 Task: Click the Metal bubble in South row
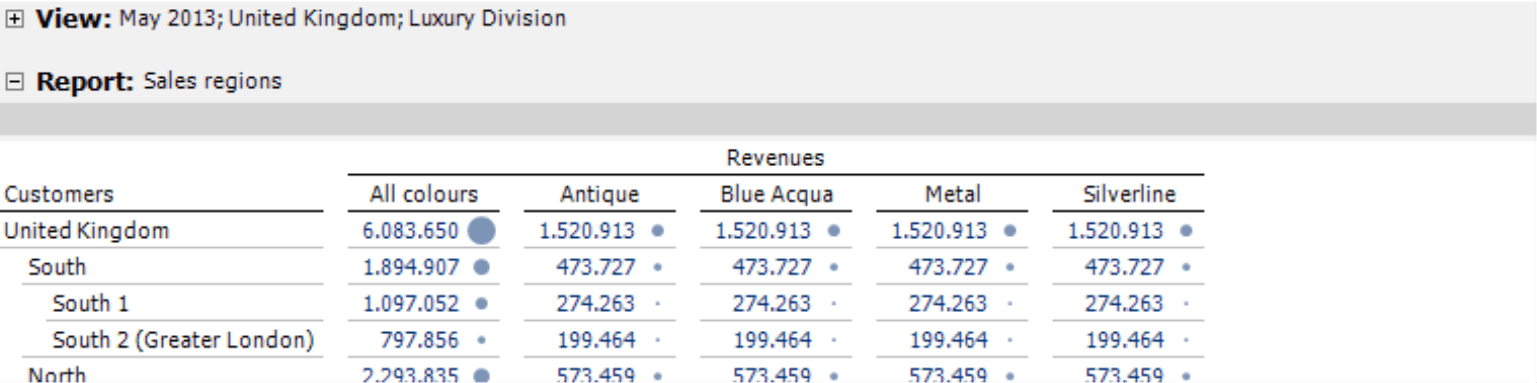[x=1010, y=267]
